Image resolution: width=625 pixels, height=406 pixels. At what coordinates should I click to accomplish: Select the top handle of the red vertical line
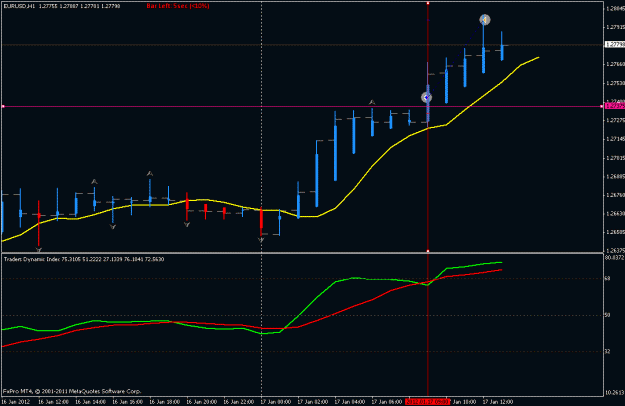(428, 3)
